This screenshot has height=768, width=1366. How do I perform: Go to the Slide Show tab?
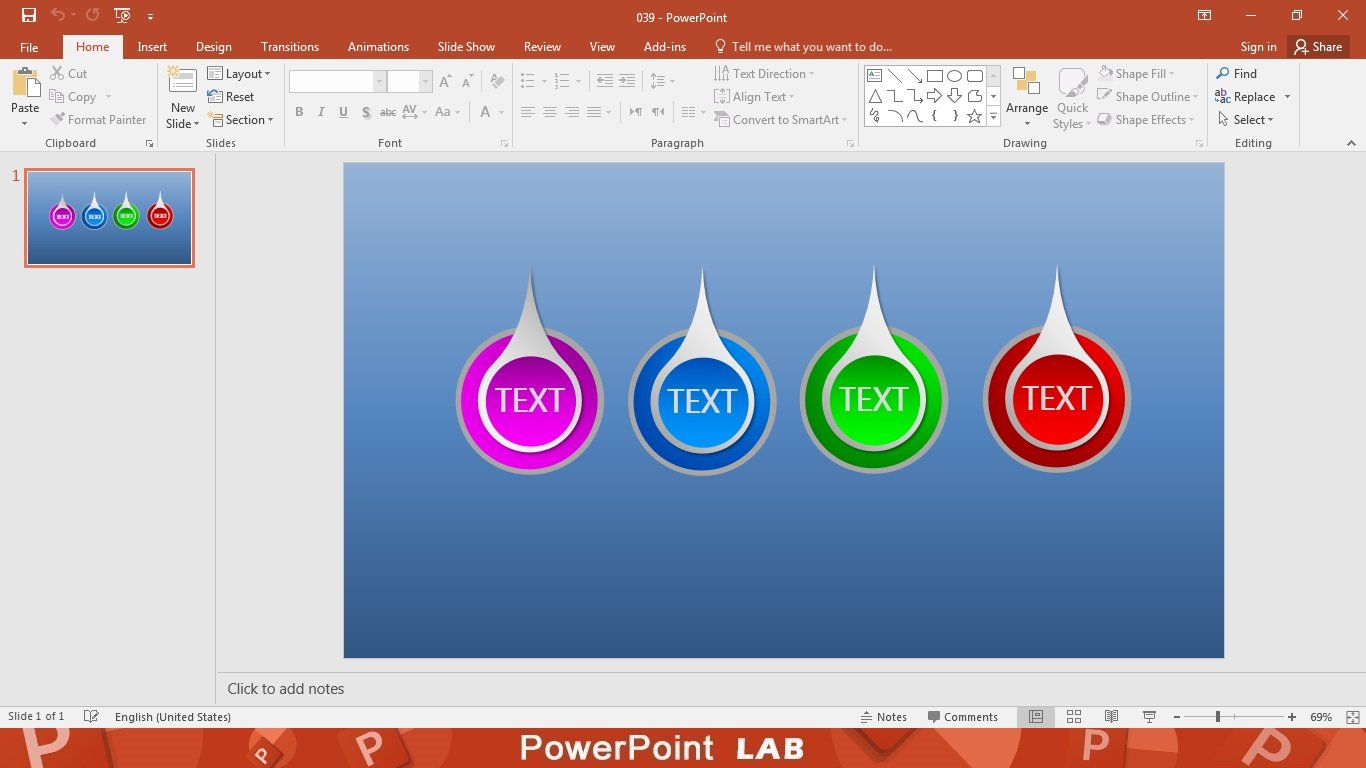coord(466,47)
